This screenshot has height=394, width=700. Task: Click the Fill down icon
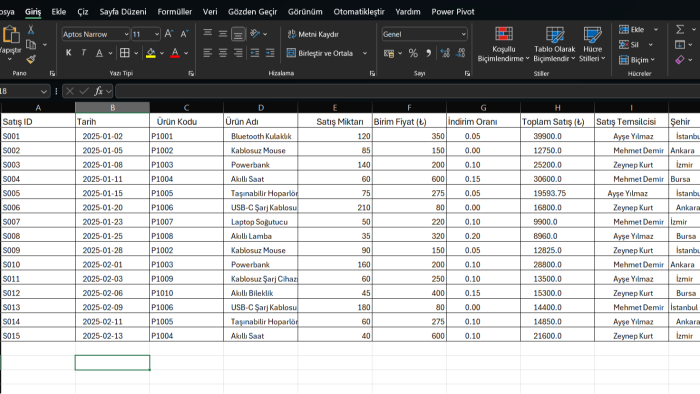680,45
